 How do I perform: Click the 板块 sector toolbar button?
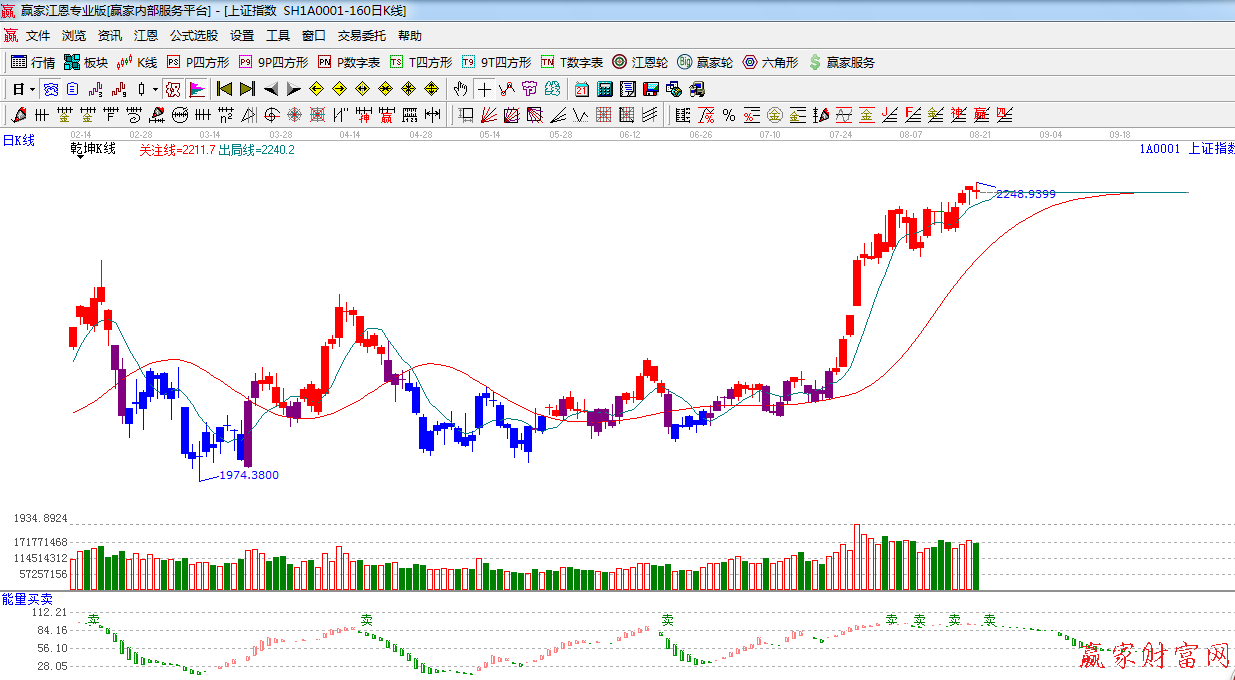pyautogui.click(x=85, y=62)
